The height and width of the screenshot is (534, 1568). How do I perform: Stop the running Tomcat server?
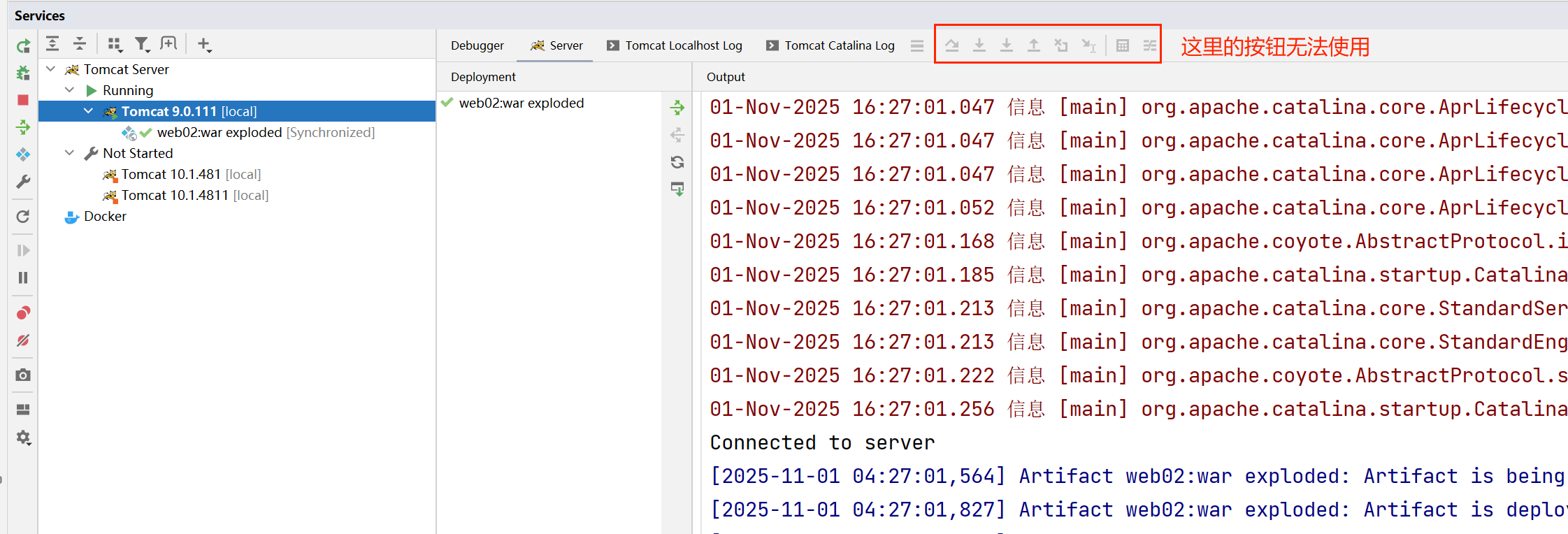(23, 100)
